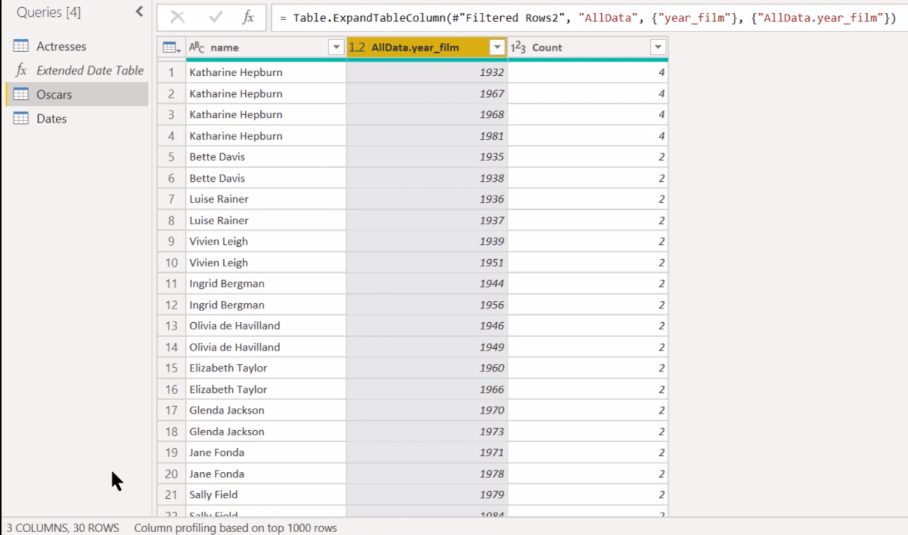
Task: Select the name column header
Action: coord(266,47)
